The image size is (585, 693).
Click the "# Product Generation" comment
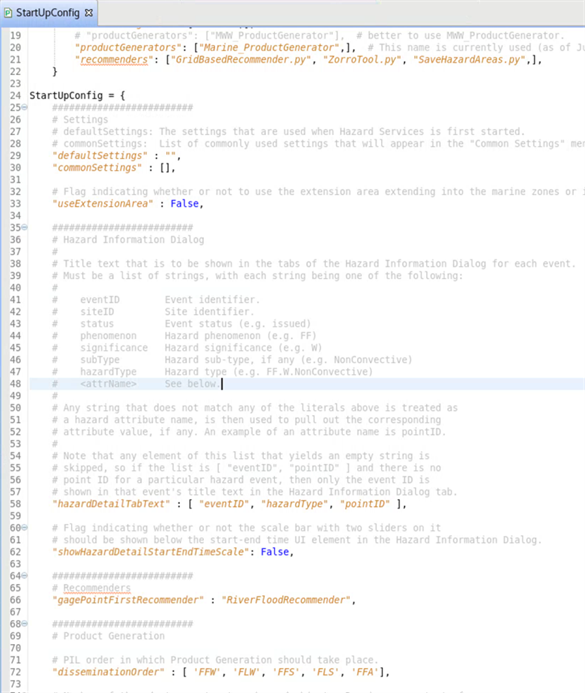coord(108,636)
